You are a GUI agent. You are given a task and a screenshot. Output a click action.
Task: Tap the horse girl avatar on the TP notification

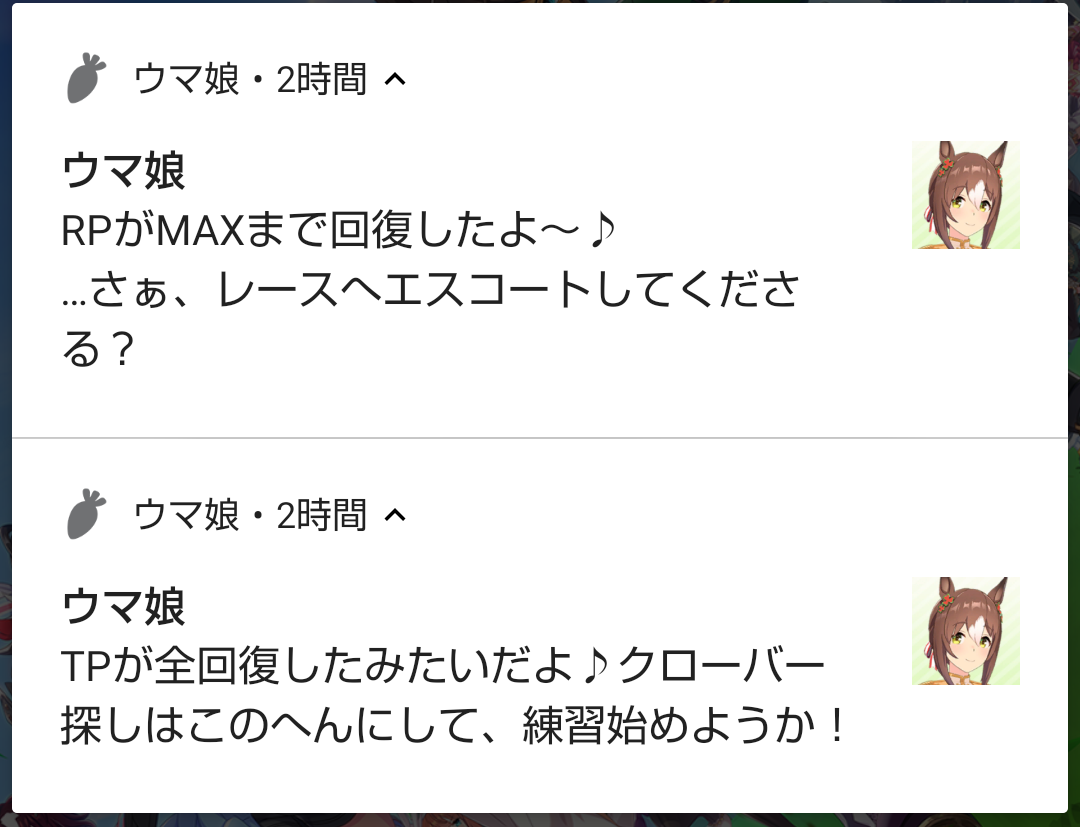pos(966,631)
